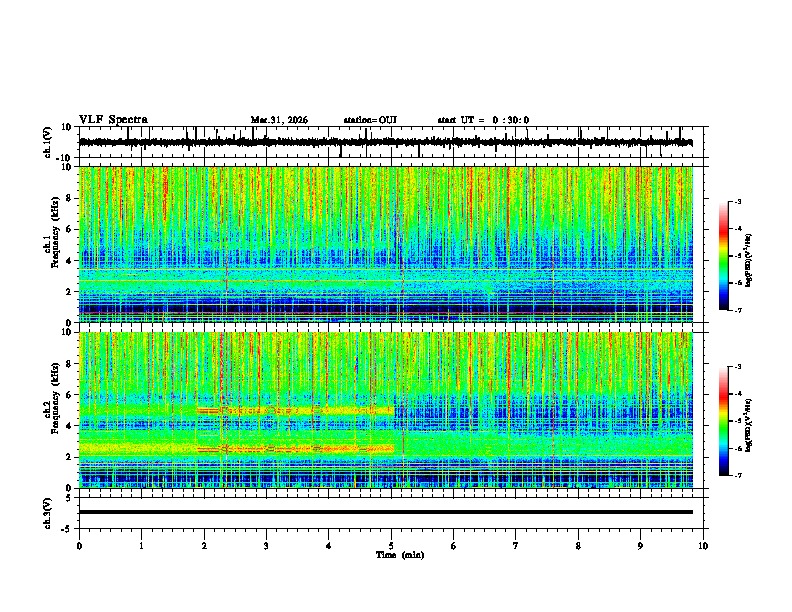The height and width of the screenshot is (612, 792).
Task: Click the 'start UT = 0 :30: 0' text
Action: (483, 120)
